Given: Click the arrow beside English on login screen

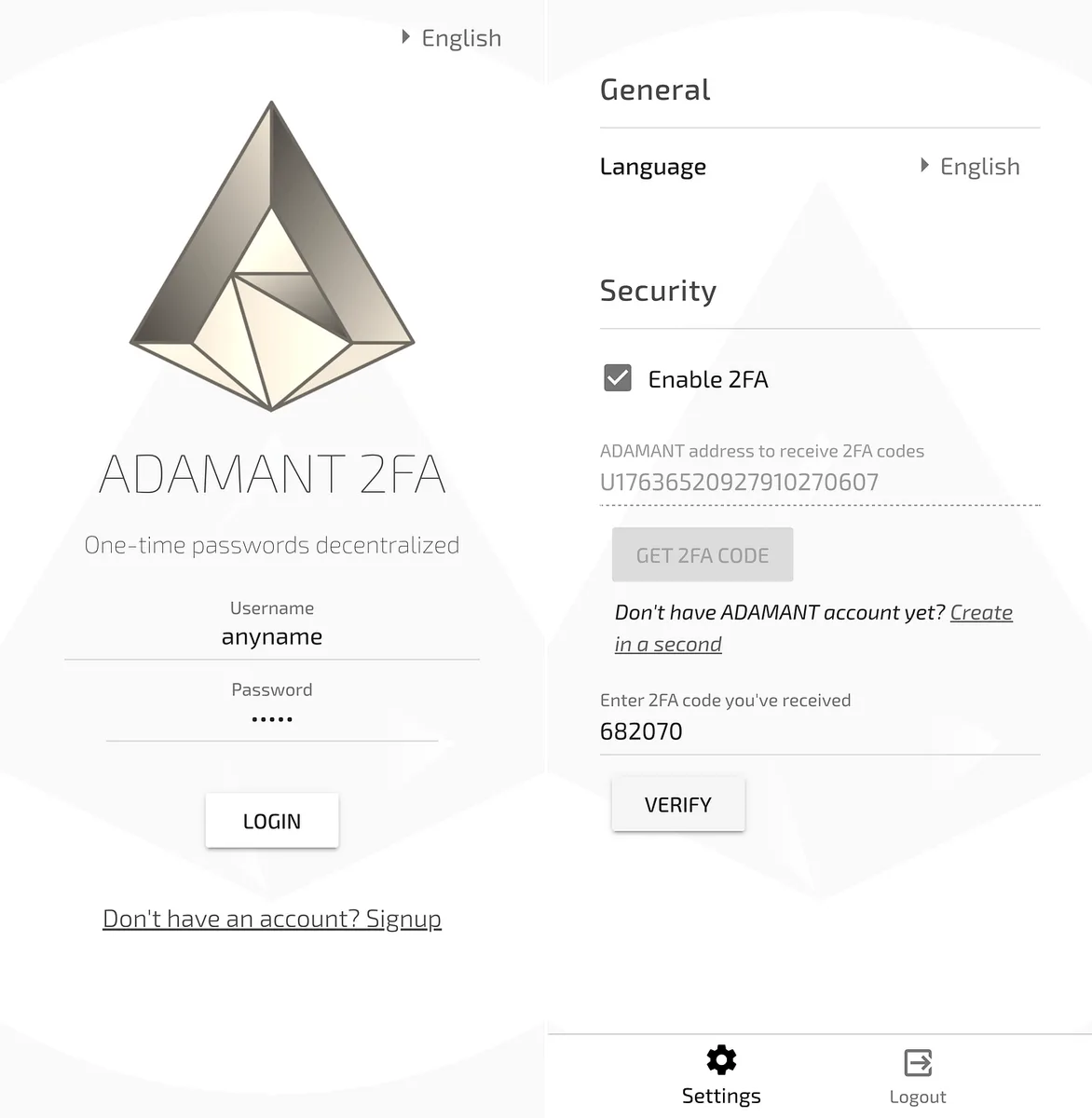Looking at the screenshot, I should coord(405,37).
